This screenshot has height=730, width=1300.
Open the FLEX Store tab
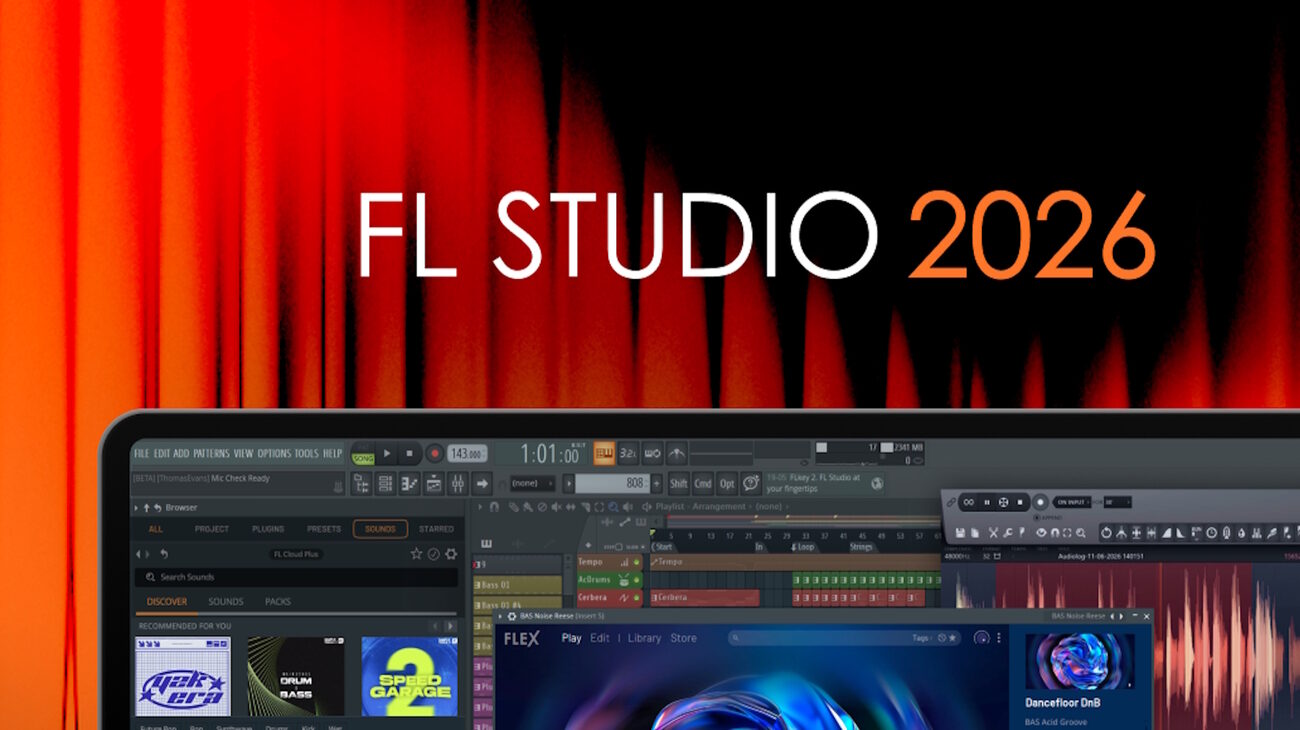tap(684, 638)
